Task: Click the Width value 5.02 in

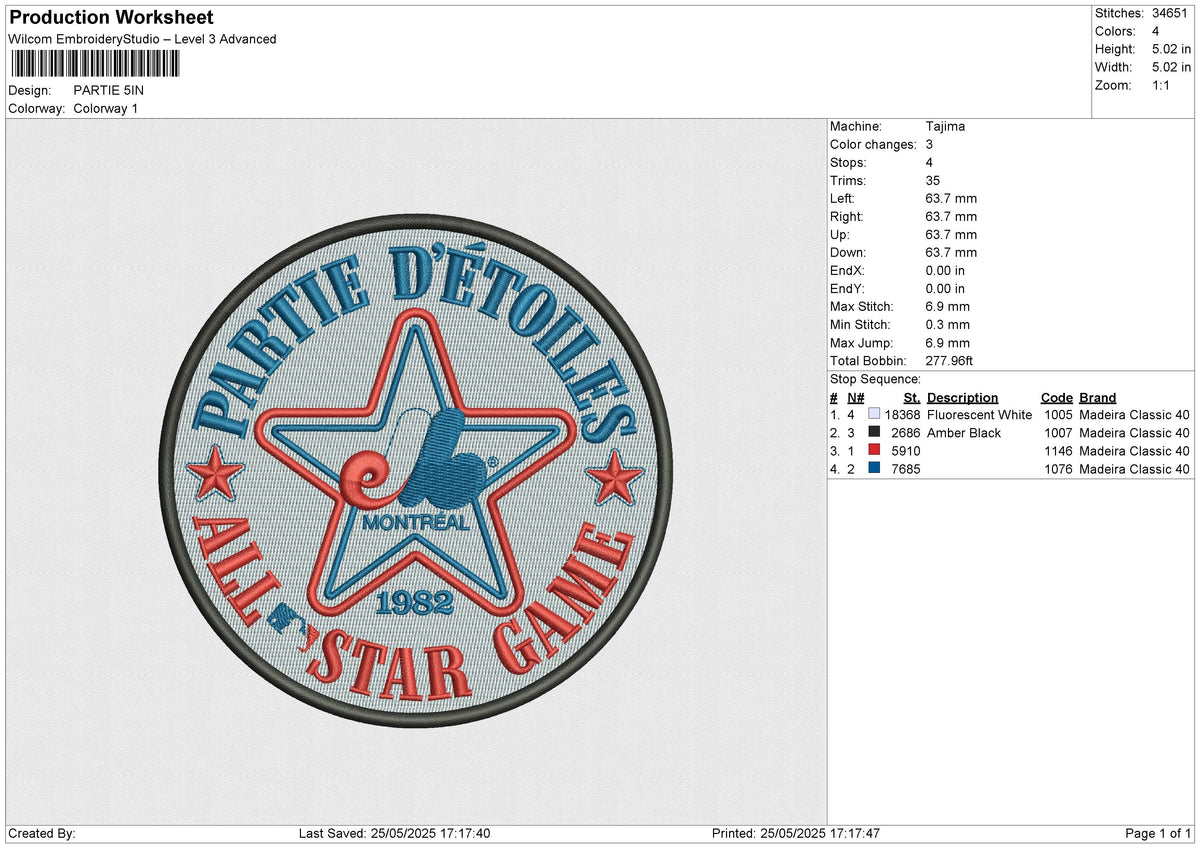Action: point(1172,67)
